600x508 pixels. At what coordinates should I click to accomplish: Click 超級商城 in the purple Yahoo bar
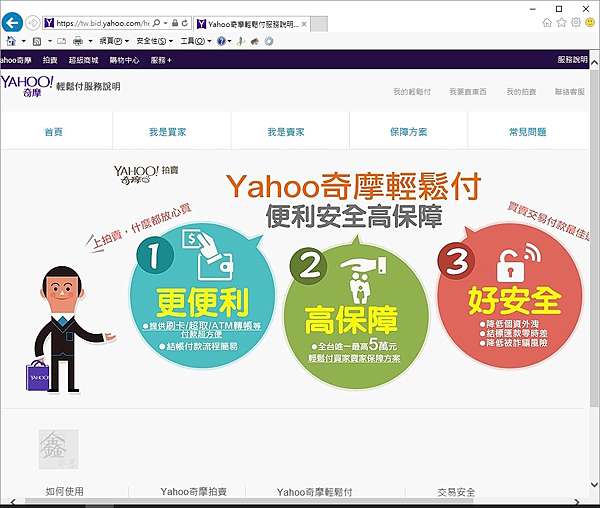(x=83, y=60)
